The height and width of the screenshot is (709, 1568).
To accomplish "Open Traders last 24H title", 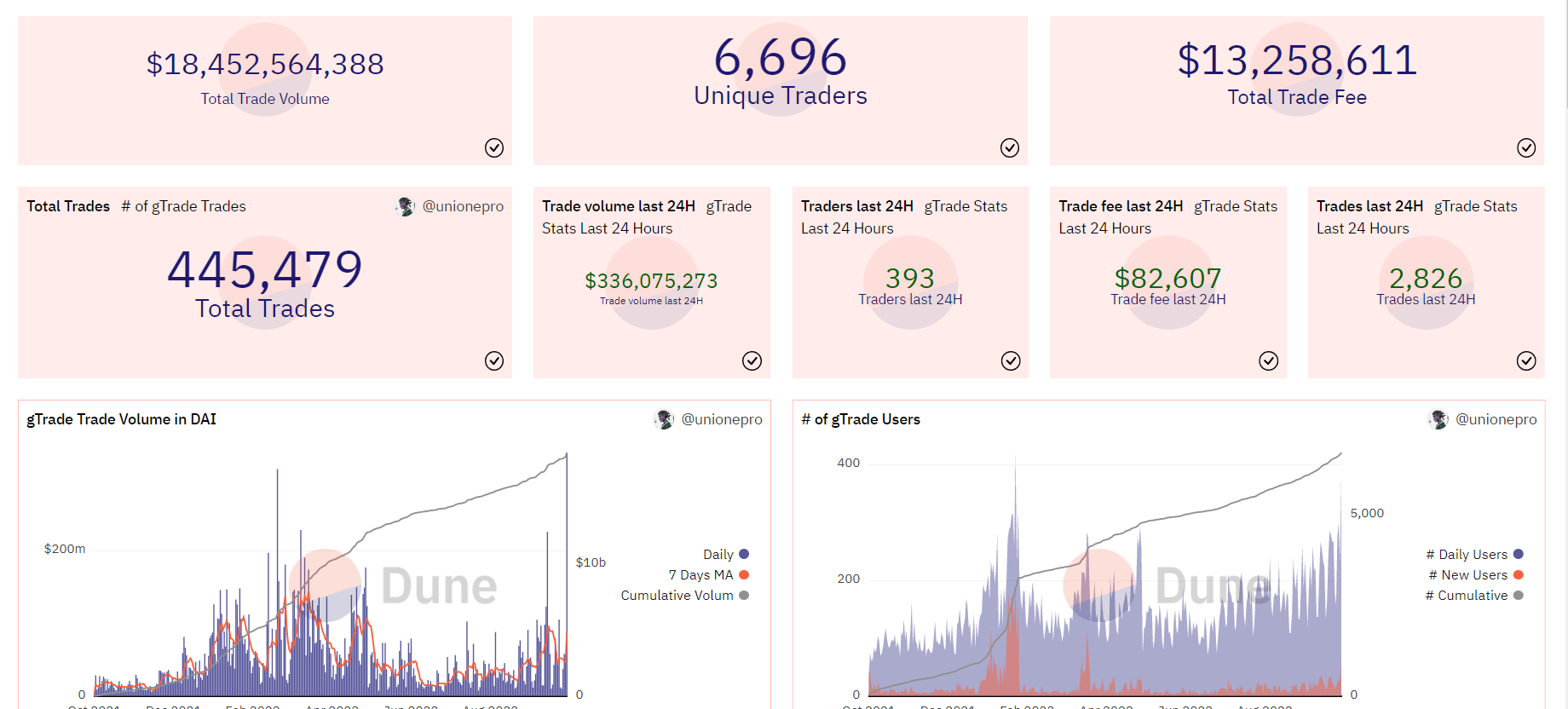I will [857, 206].
